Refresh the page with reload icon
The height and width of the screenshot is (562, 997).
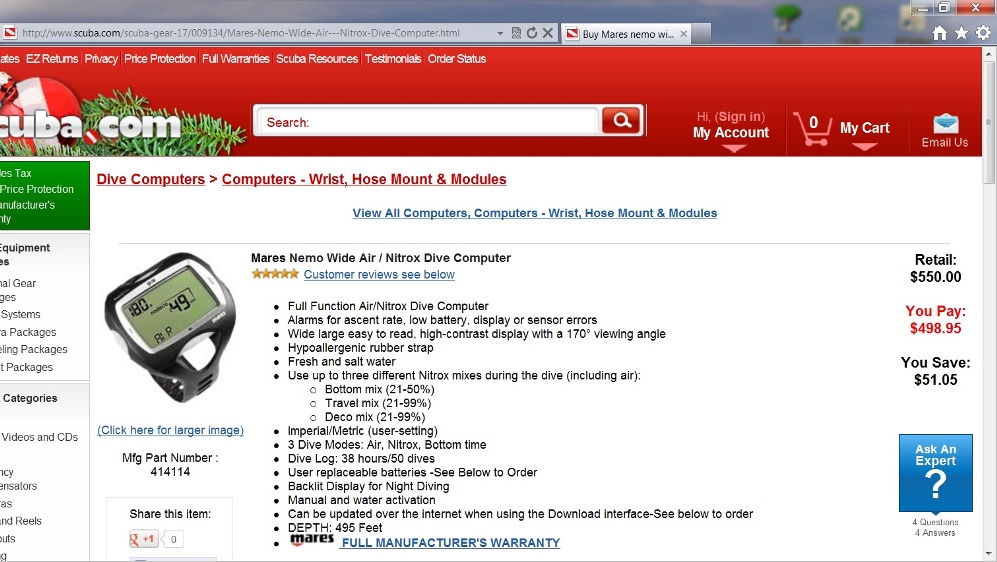pyautogui.click(x=532, y=33)
